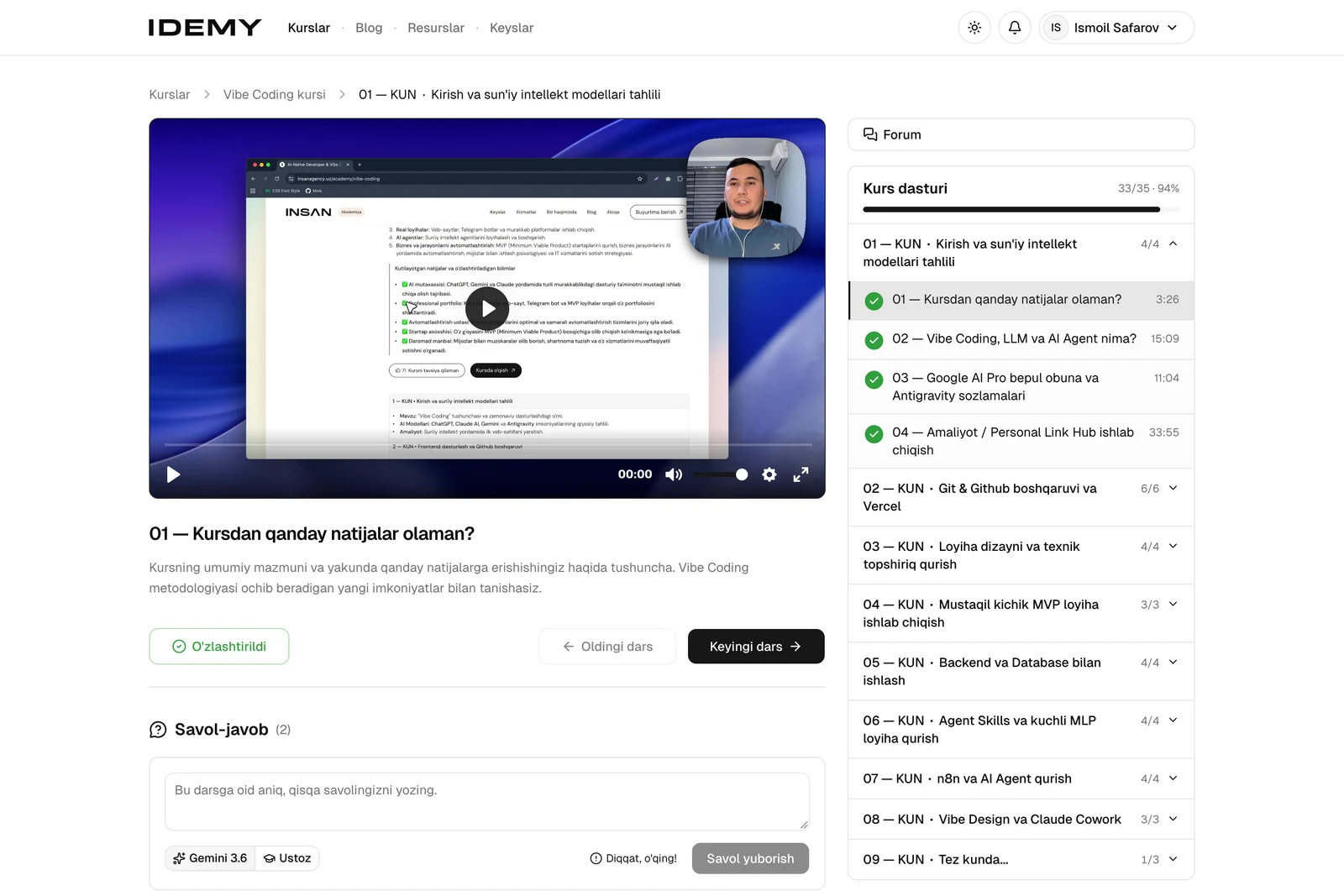Open the Resurslar nav item
The height and width of the screenshot is (896, 1344).
pyautogui.click(x=436, y=28)
